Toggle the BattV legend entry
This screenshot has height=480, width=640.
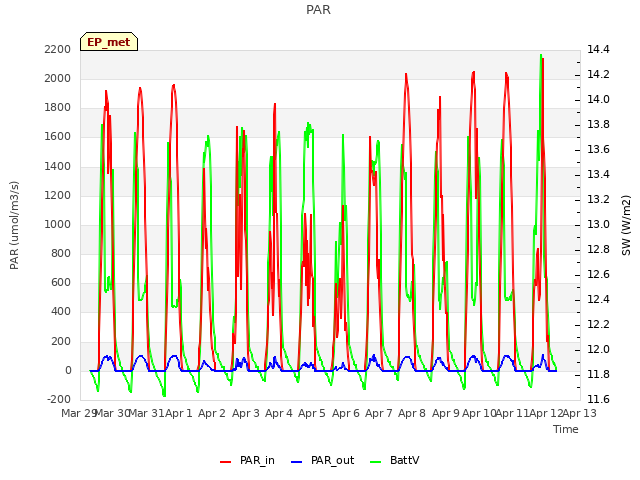click(394, 460)
